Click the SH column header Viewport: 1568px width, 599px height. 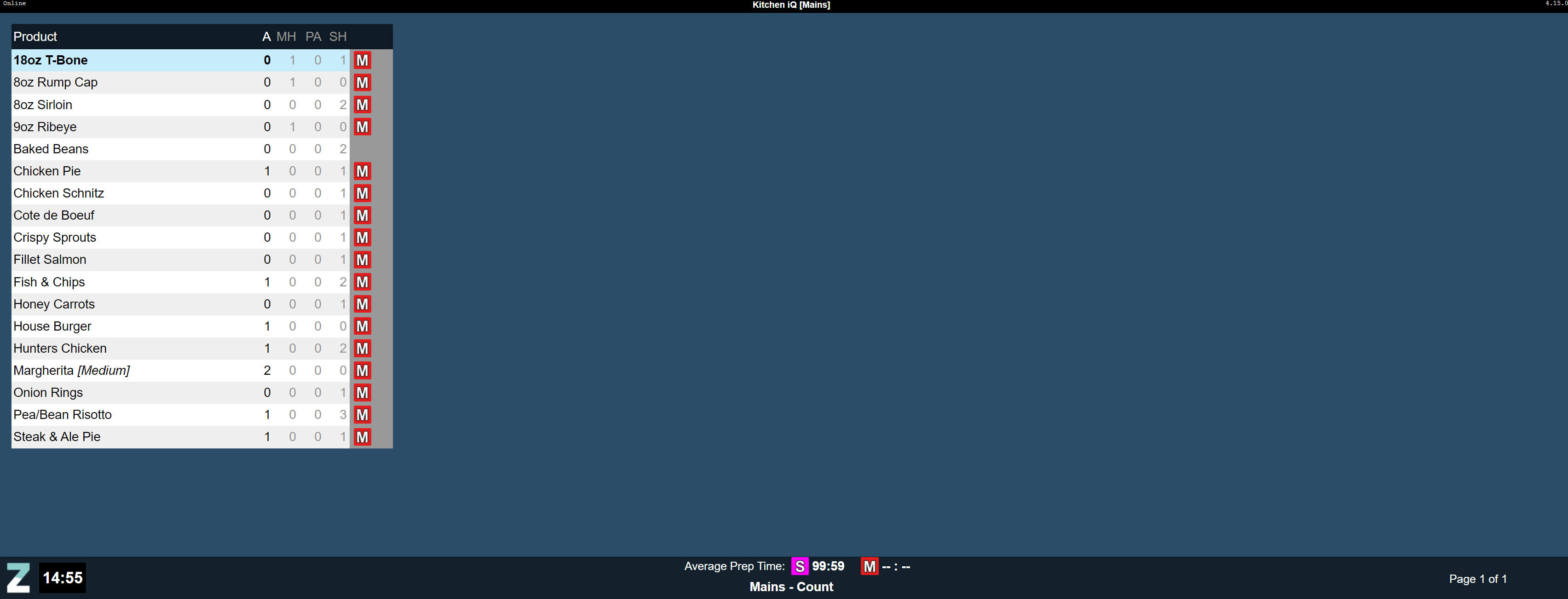[x=338, y=36]
